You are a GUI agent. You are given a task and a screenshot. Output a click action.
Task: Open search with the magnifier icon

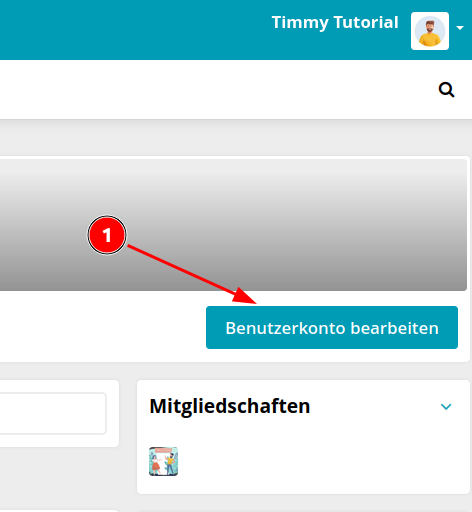coord(446,90)
